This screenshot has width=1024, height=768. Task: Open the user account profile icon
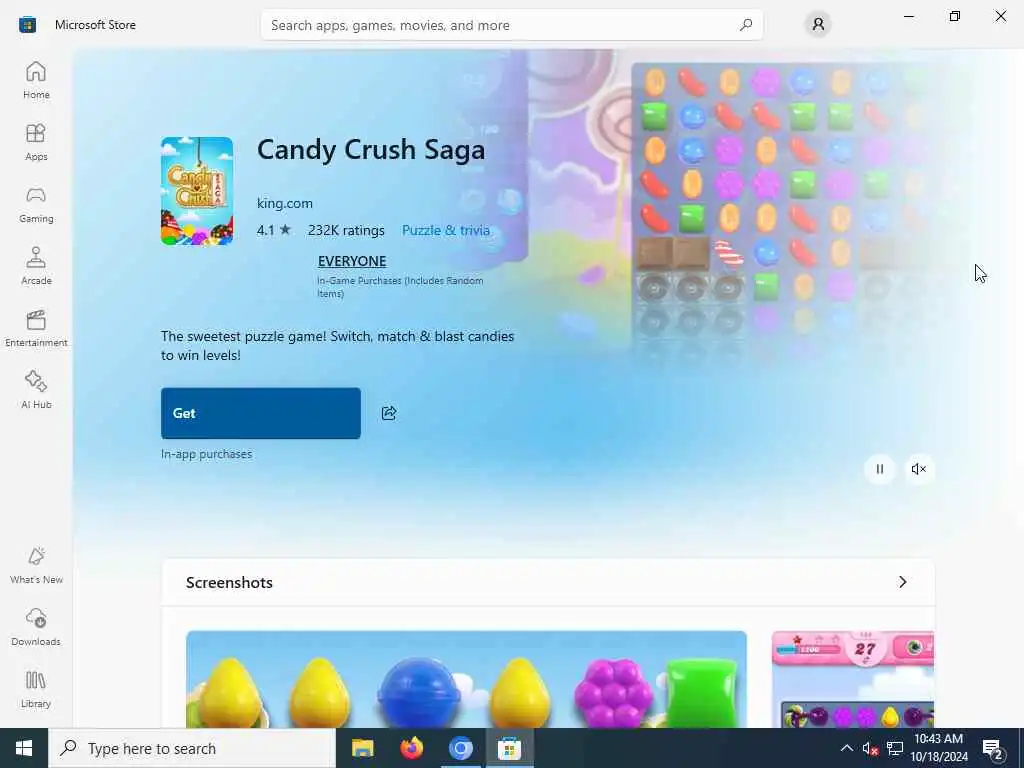coord(818,25)
